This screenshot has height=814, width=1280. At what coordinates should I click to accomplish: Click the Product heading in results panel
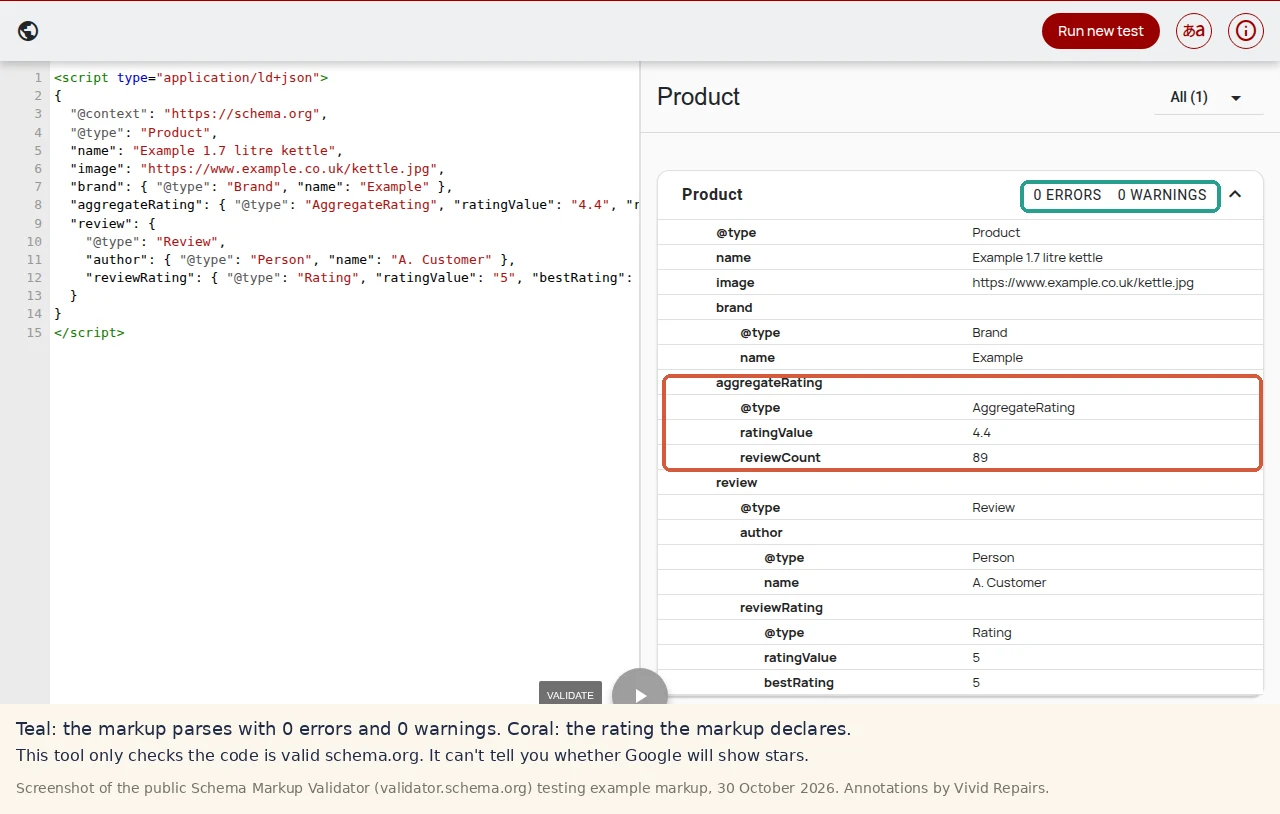(x=698, y=97)
